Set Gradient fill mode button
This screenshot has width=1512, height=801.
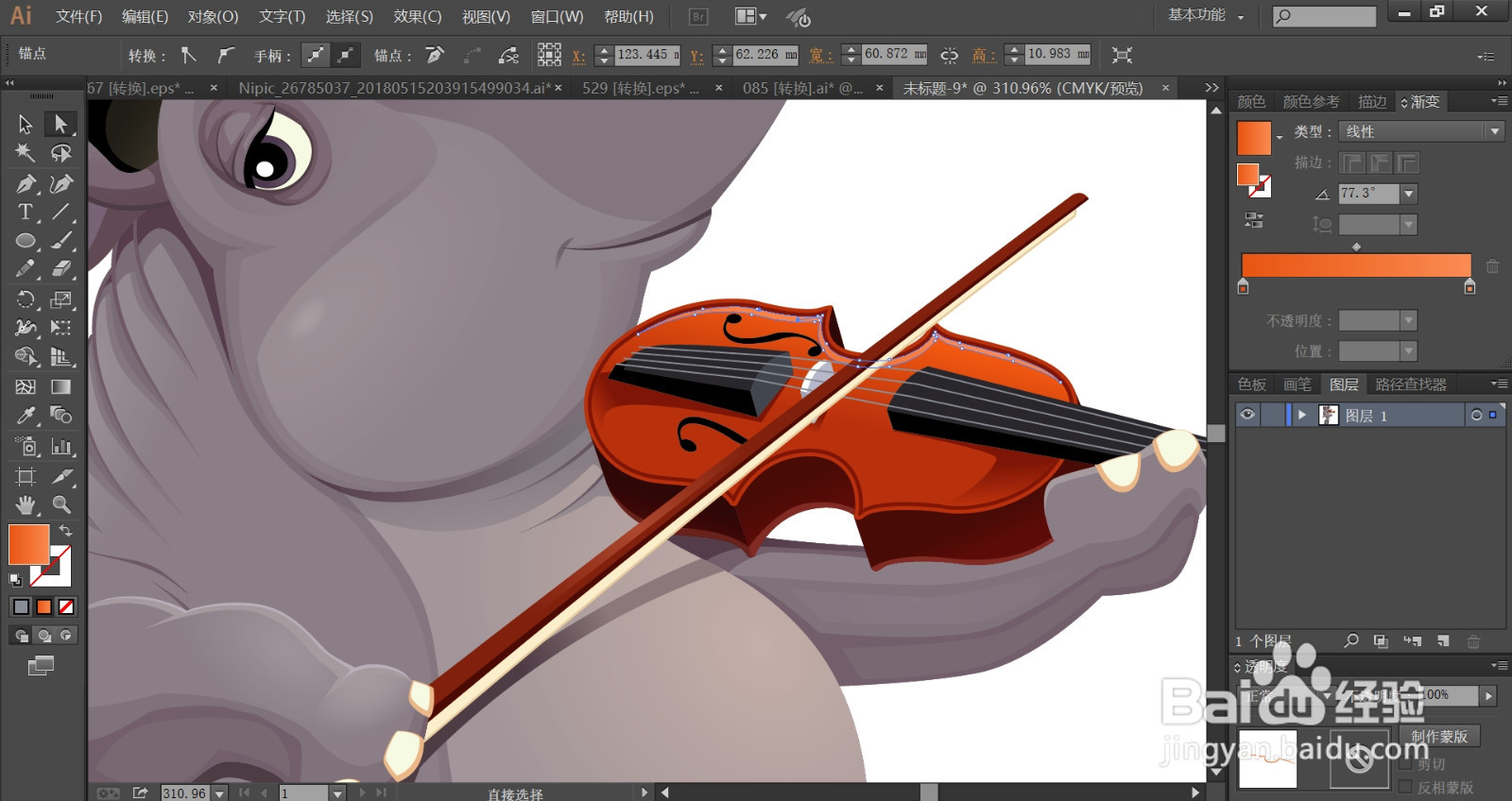(43, 606)
